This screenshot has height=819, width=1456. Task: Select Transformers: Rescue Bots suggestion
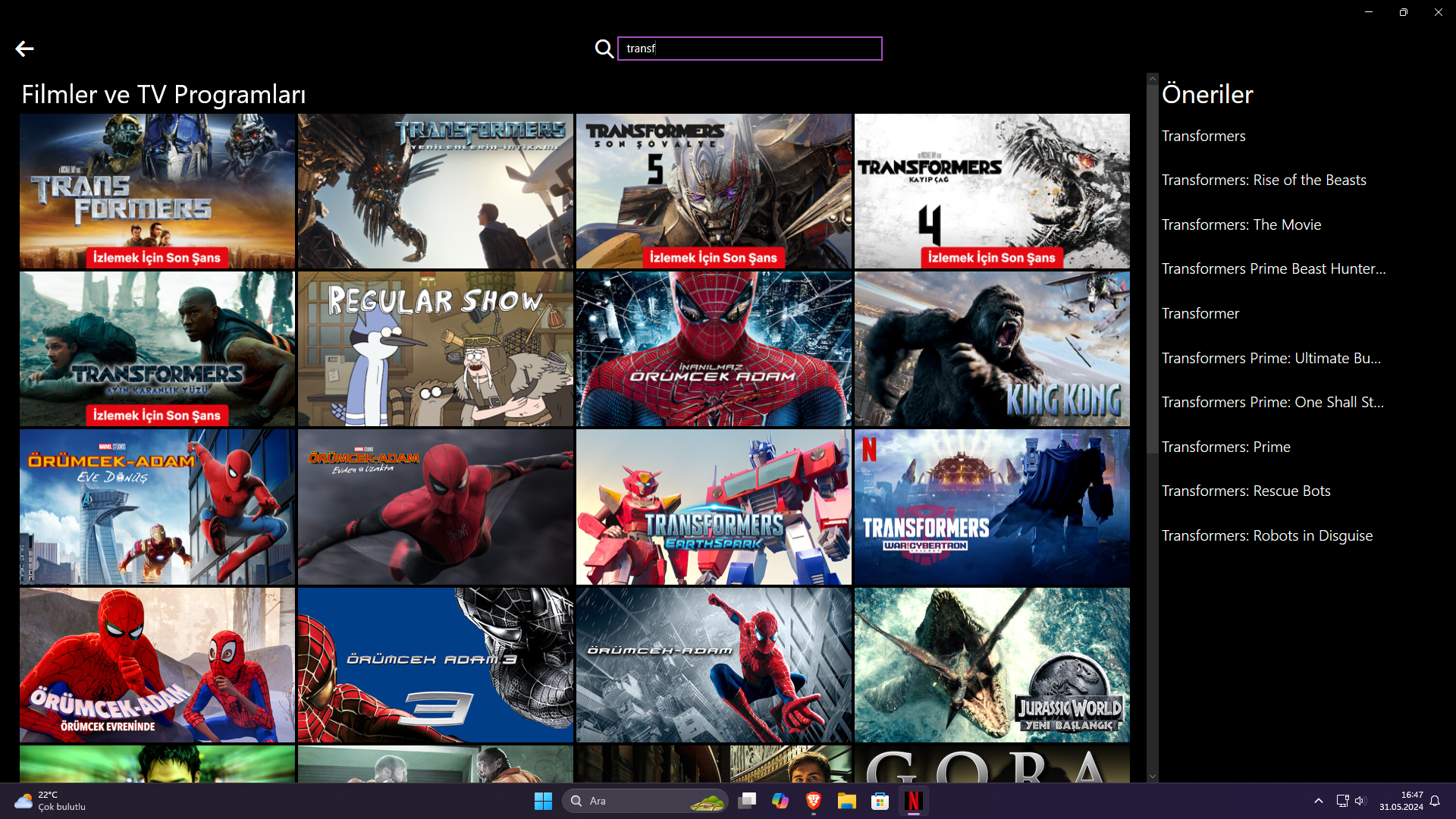(x=1245, y=491)
